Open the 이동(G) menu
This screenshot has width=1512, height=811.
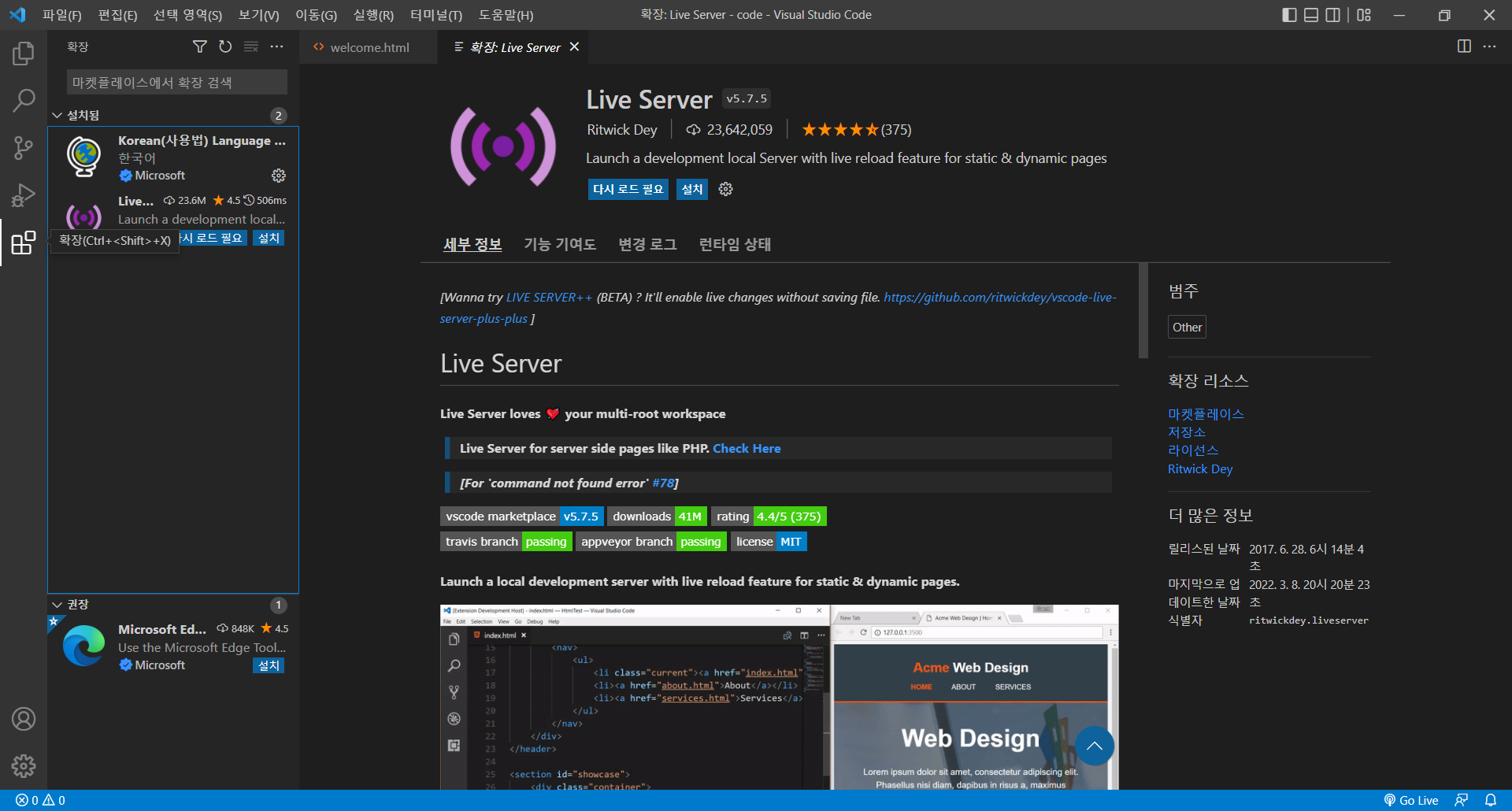click(x=316, y=15)
